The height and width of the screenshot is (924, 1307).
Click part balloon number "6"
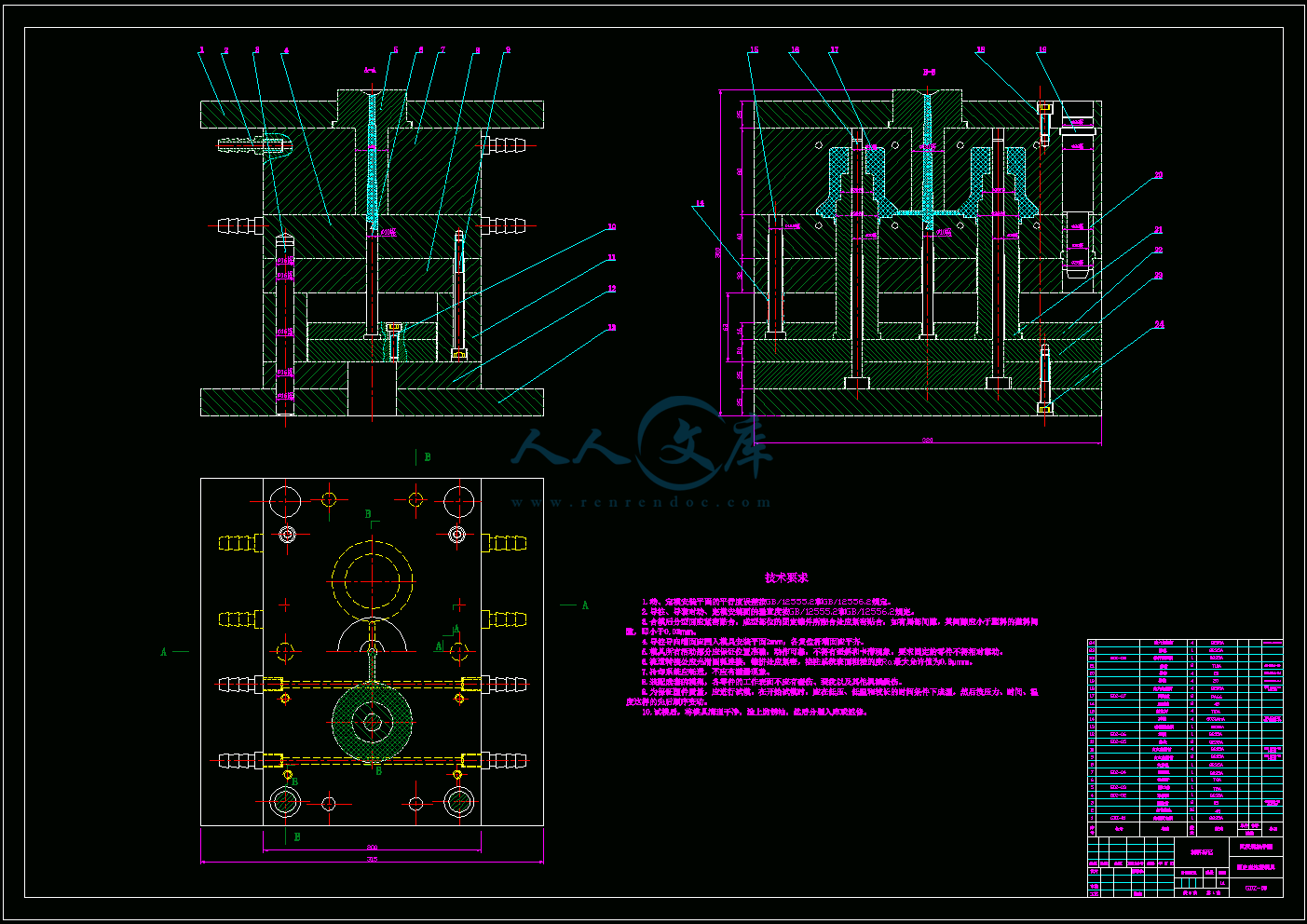[x=420, y=50]
